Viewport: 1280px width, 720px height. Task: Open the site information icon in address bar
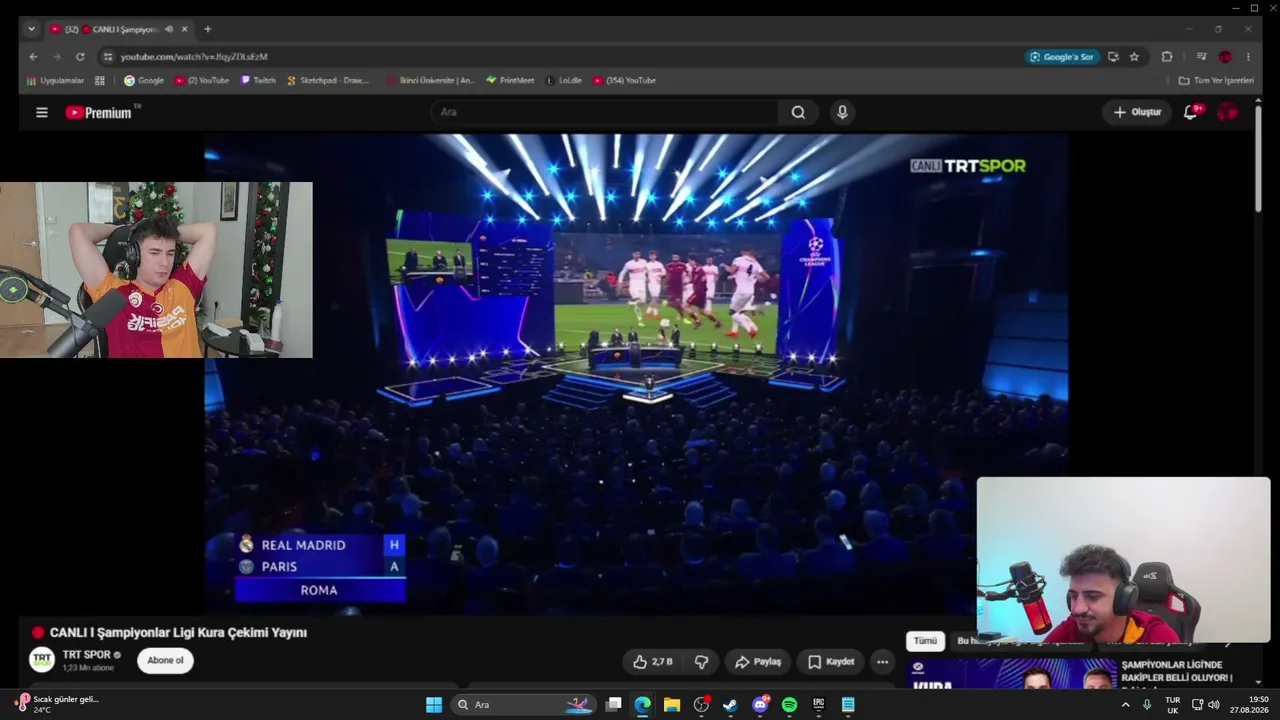(x=108, y=57)
